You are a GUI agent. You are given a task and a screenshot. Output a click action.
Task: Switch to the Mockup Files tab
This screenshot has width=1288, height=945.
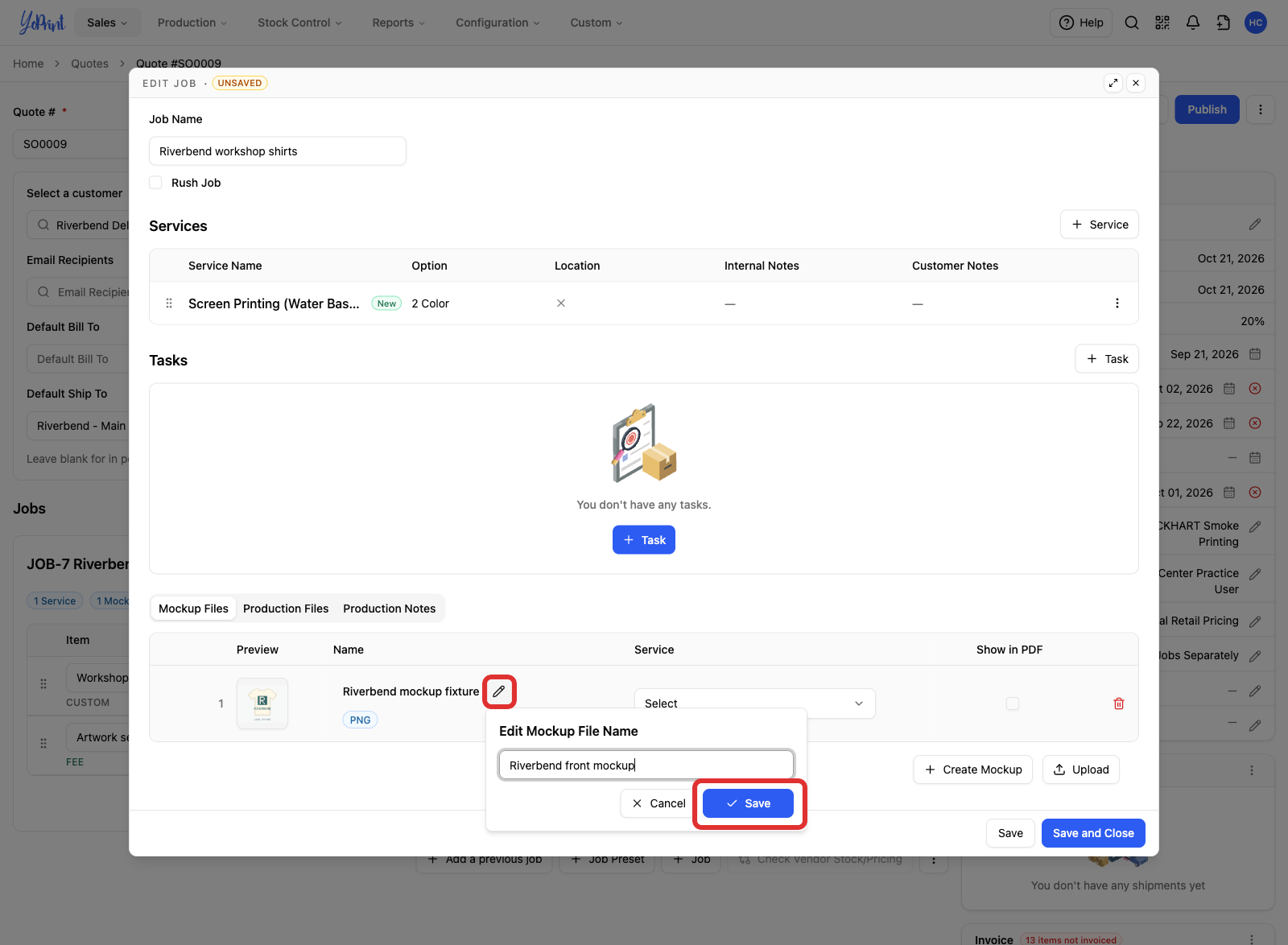pyautogui.click(x=193, y=609)
